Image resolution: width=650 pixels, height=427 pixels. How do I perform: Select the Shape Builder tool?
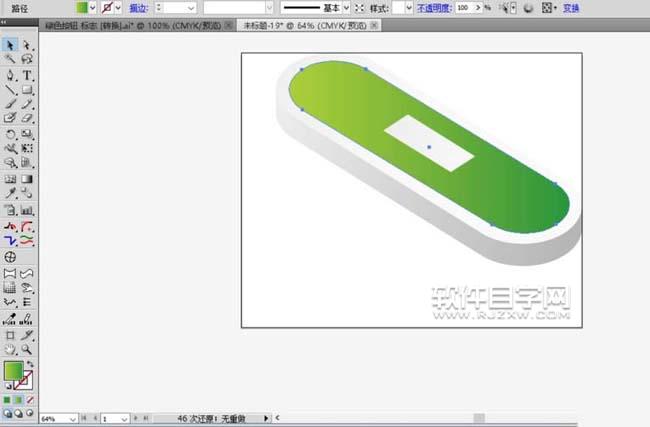10,162
